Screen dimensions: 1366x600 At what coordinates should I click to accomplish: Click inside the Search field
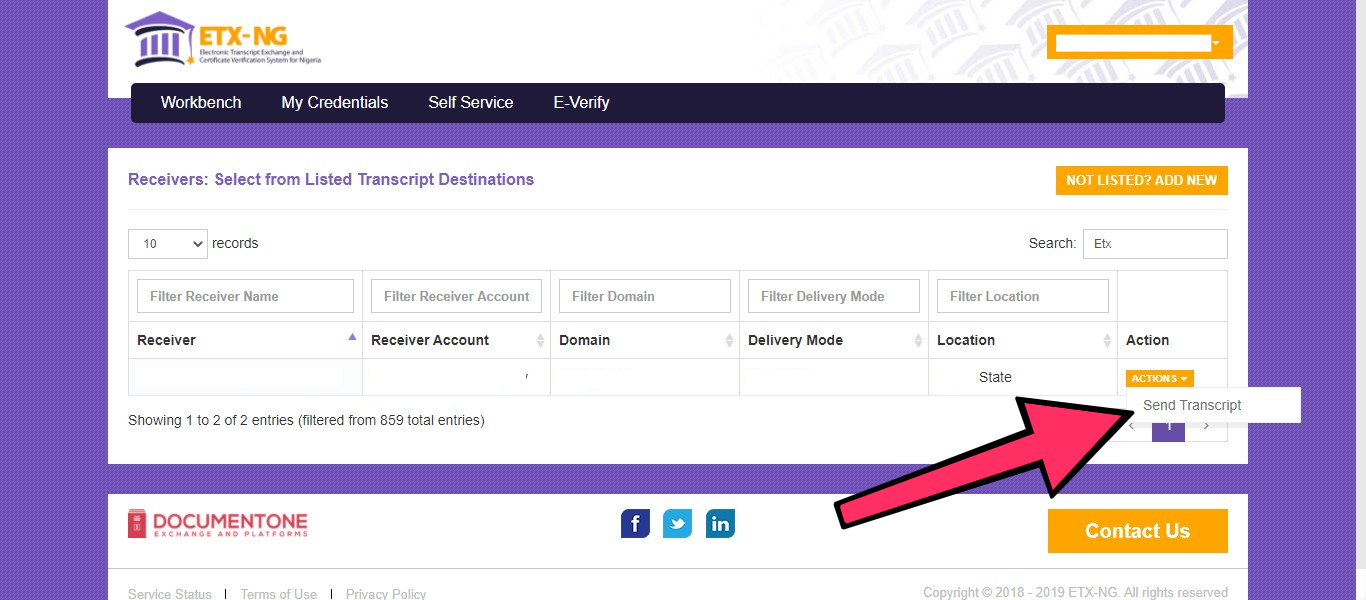pos(1155,243)
